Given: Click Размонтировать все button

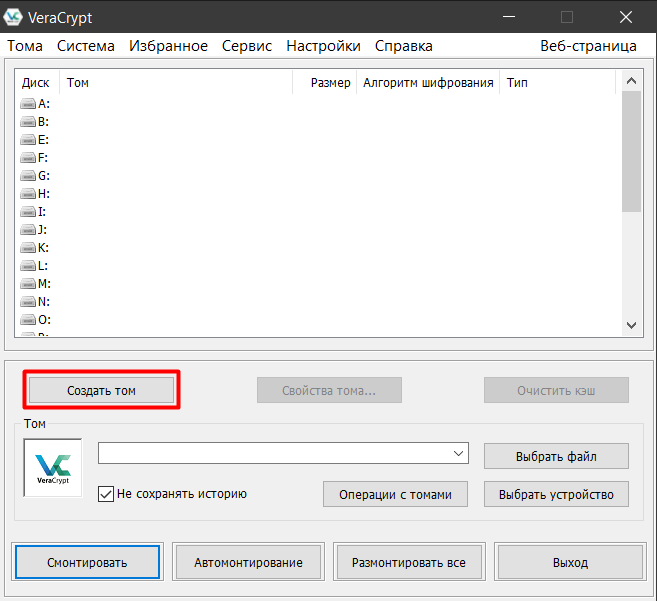Looking at the screenshot, I should pyautogui.click(x=409, y=562).
